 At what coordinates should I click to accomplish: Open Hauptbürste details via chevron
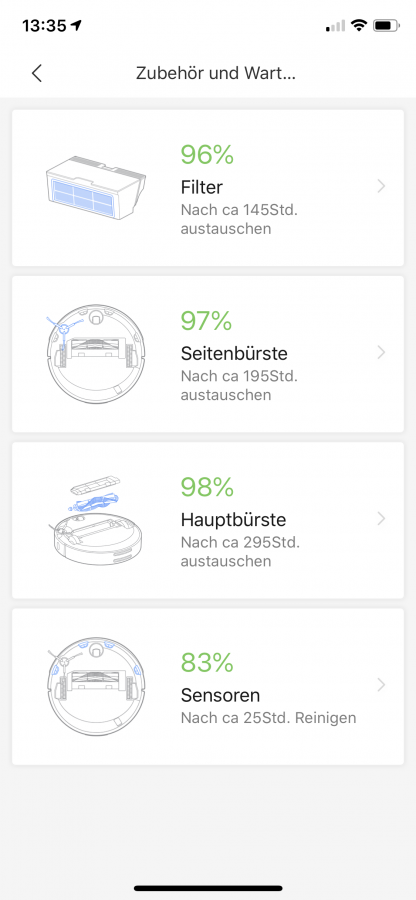382,519
